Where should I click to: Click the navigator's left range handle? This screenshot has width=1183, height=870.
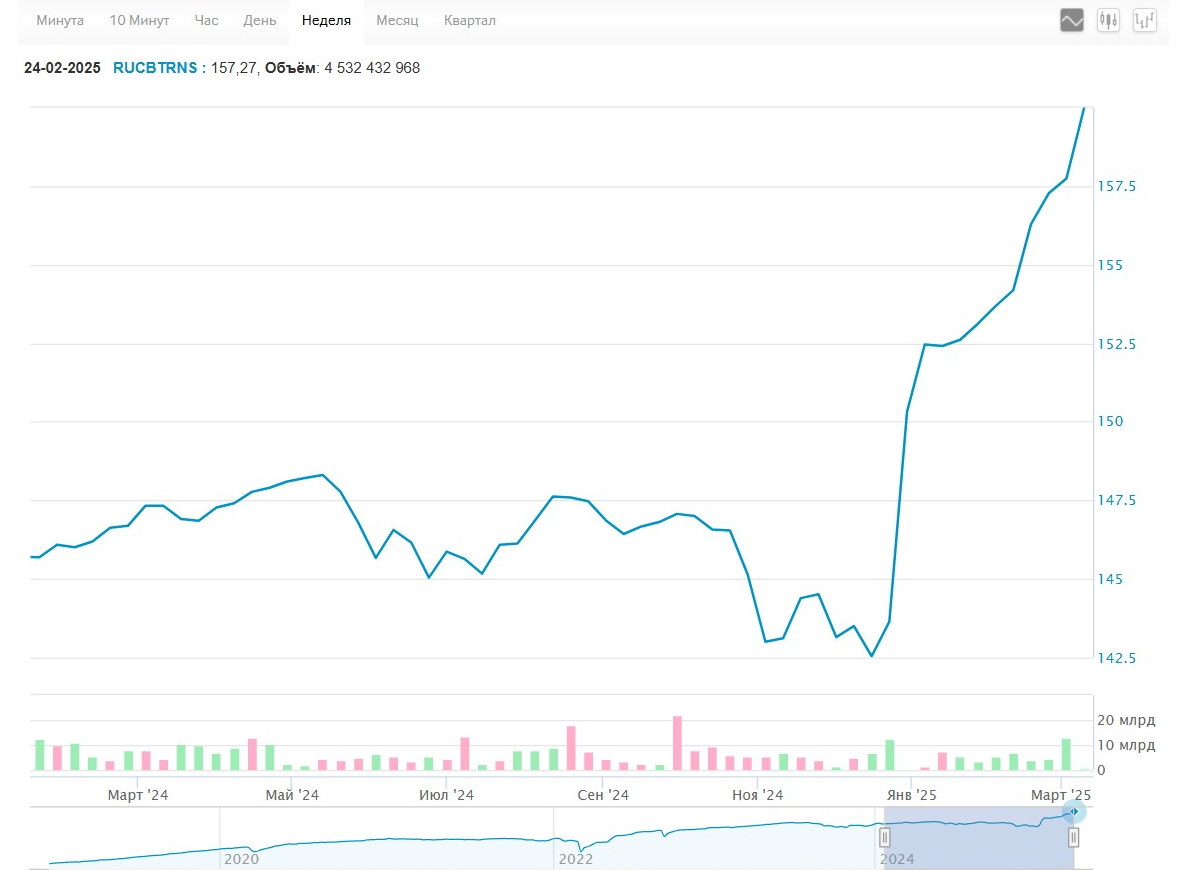pos(885,838)
